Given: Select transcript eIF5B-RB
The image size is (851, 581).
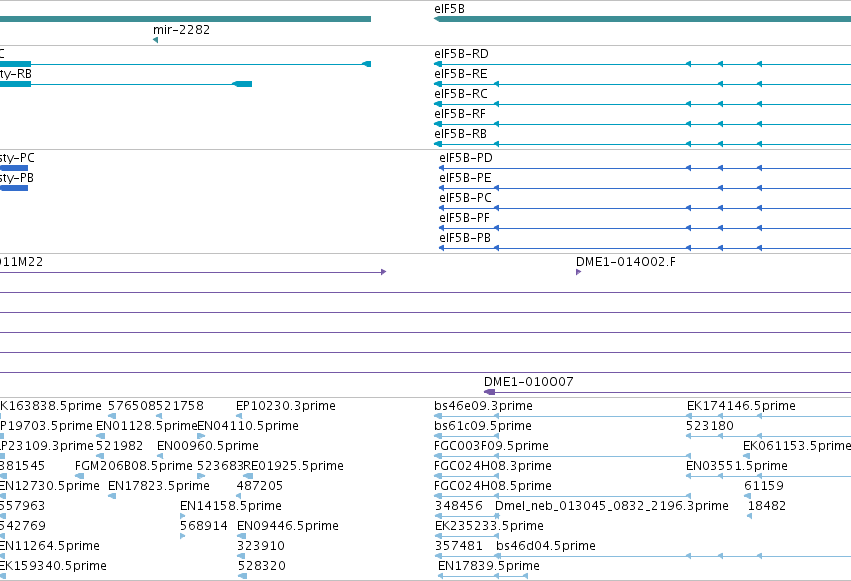Looking at the screenshot, I should (x=460, y=134).
